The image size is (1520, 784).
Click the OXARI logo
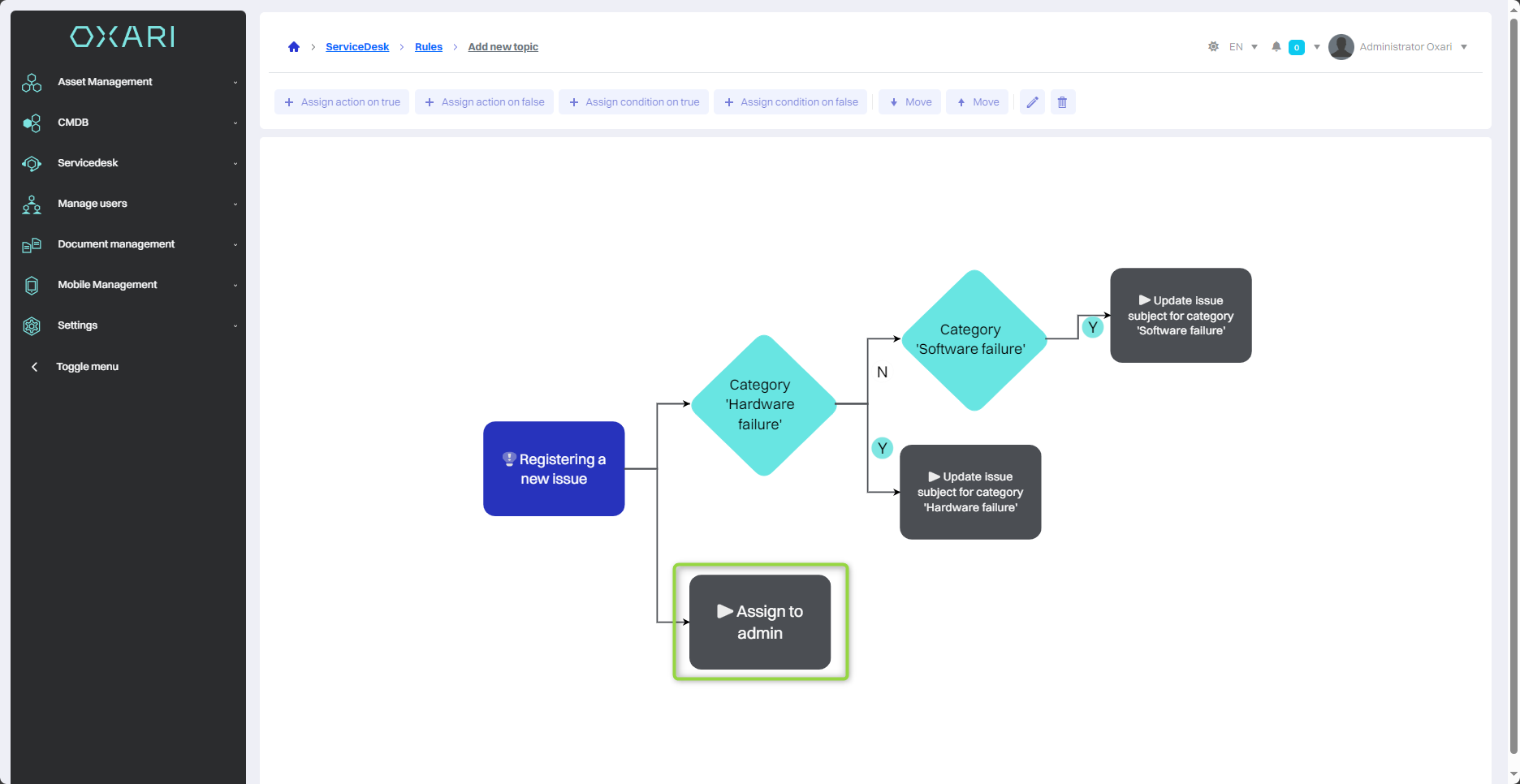point(123,37)
